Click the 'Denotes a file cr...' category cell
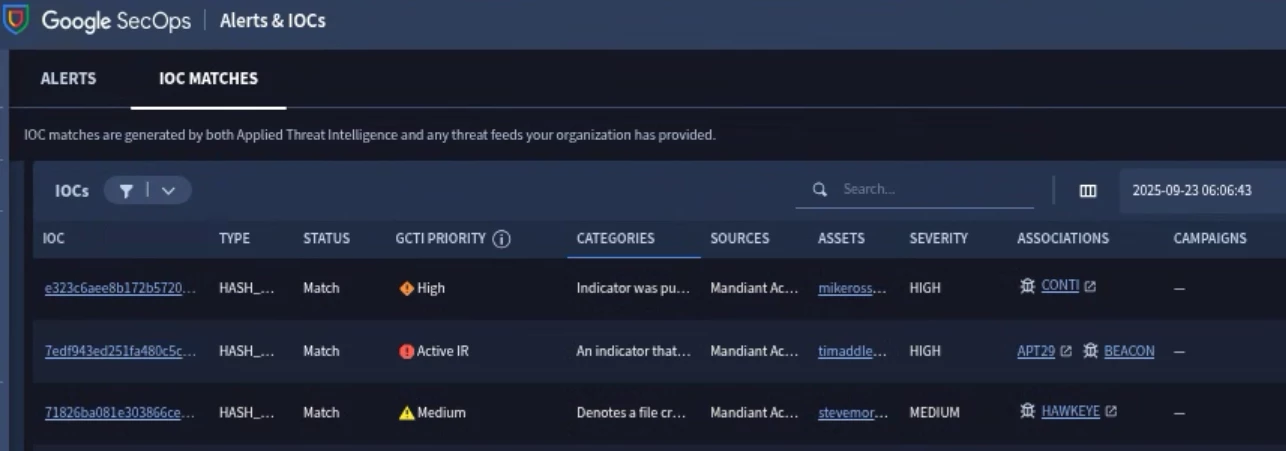This screenshot has height=451, width=1286. [631, 412]
